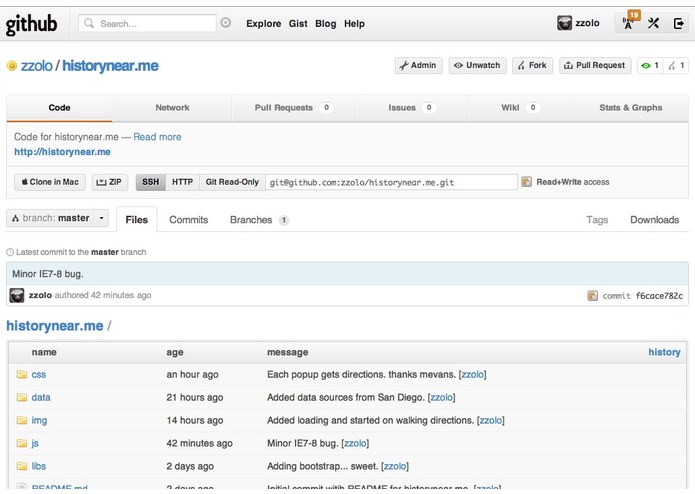Select SSH clone protocol
Viewport: 695px width, 494px height.
[x=151, y=182]
